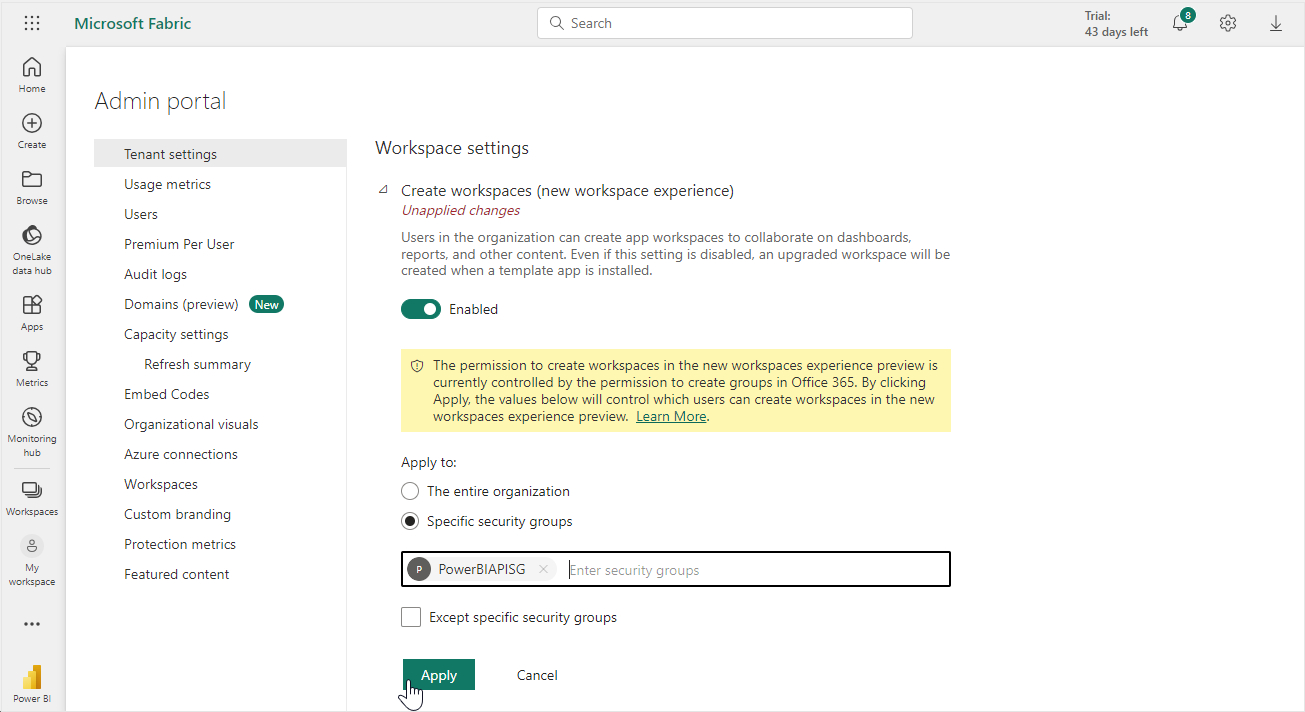Expand the more options ellipsis in sidebar
This screenshot has width=1305, height=712.
pos(32,624)
